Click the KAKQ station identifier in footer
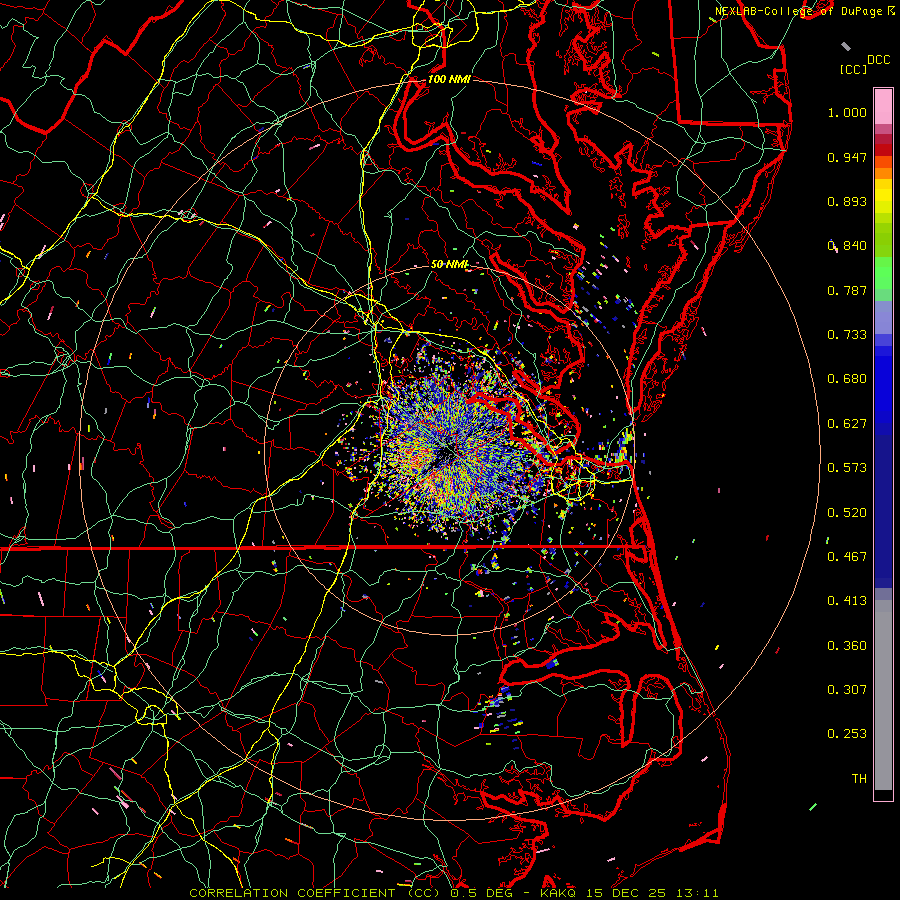 tap(559, 893)
